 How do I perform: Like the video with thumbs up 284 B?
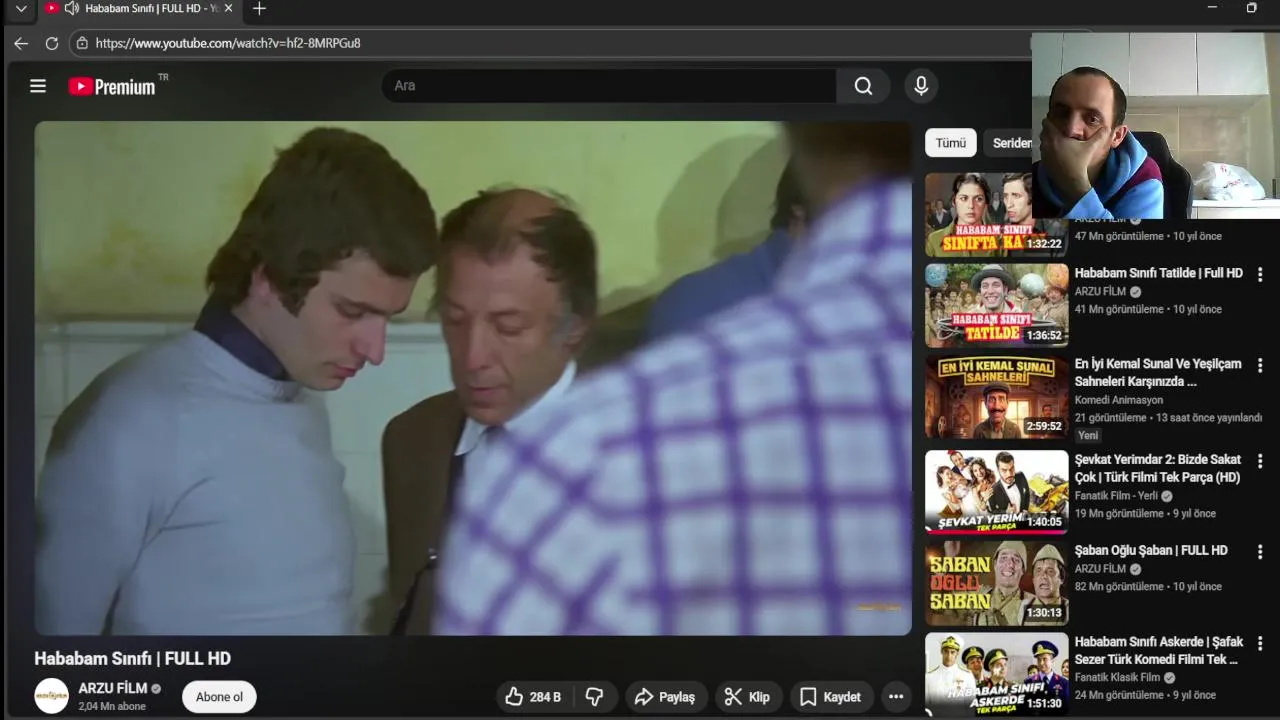click(533, 697)
